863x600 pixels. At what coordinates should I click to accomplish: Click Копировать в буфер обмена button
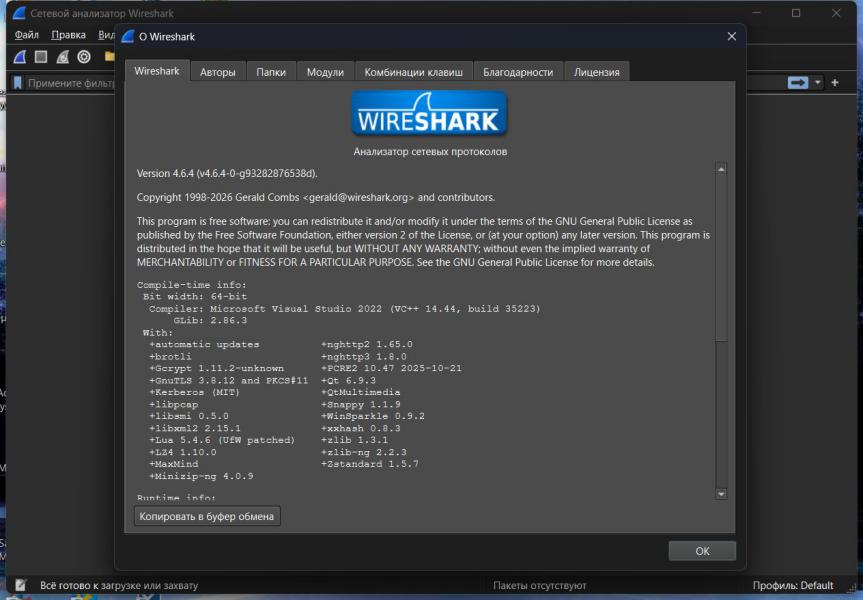[x=207, y=516]
